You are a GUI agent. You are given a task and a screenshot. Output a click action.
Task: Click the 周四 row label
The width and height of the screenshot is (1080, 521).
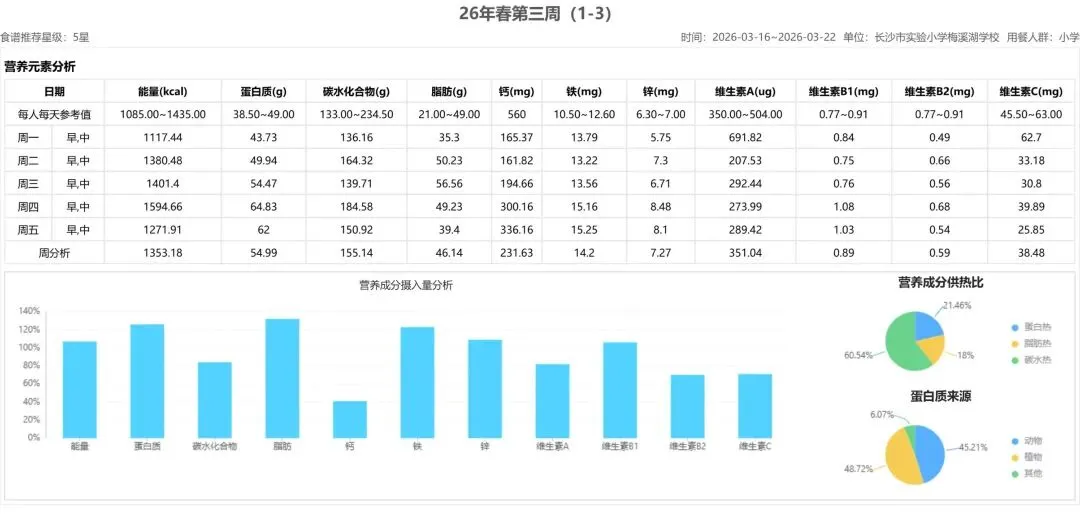coord(28,207)
